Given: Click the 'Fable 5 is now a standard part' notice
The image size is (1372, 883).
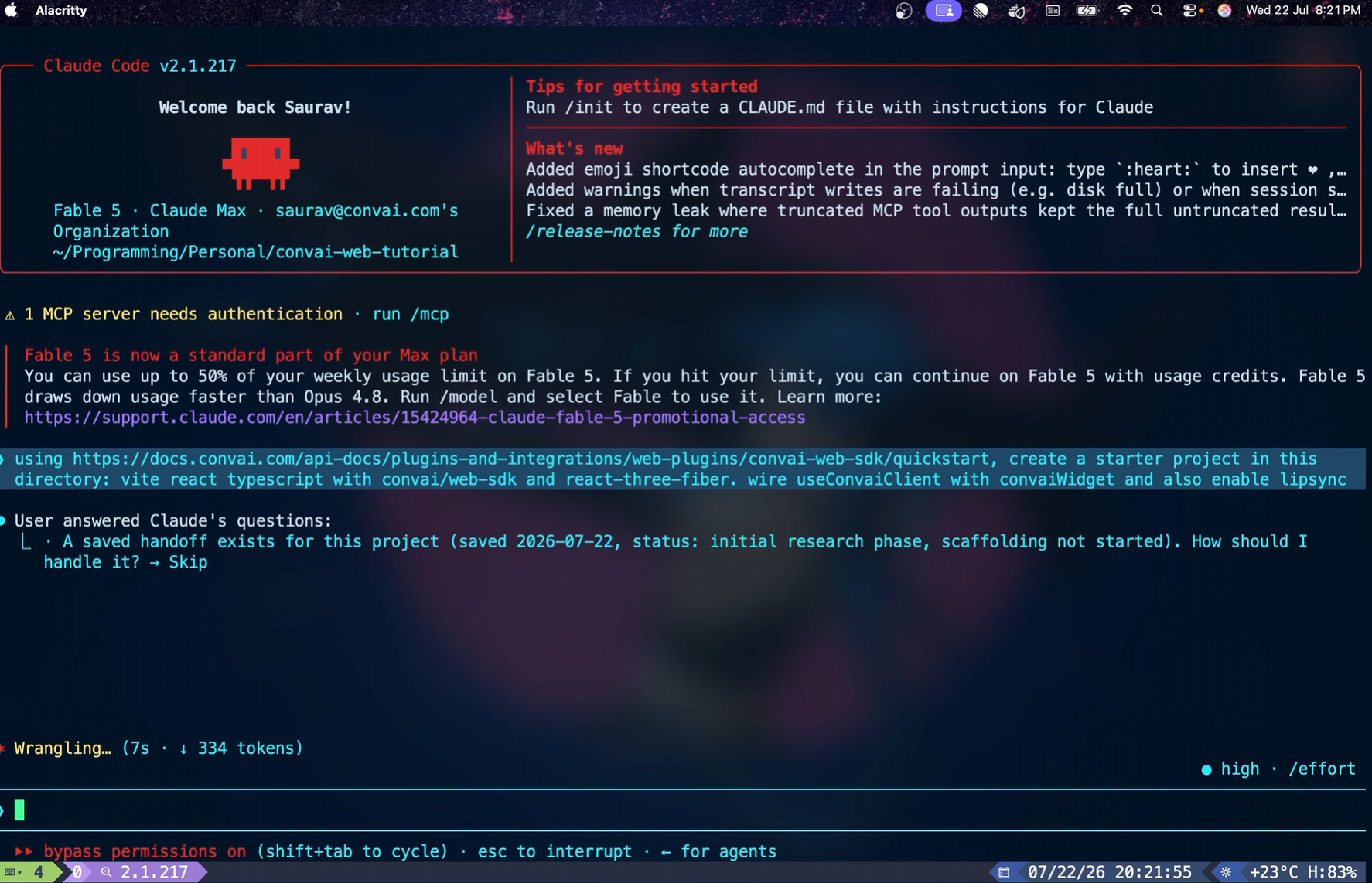Looking at the screenshot, I should (251, 355).
